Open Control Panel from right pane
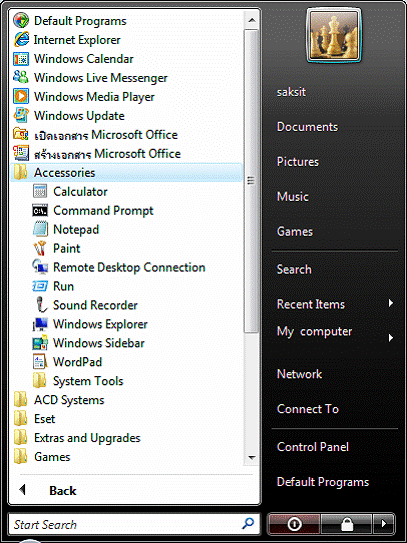The height and width of the screenshot is (543, 407). click(312, 447)
